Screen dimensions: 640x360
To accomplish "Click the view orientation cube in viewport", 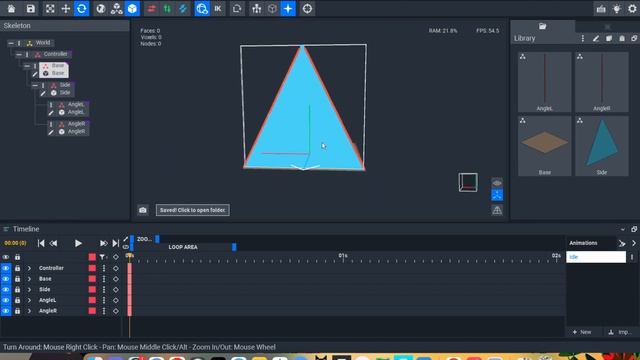I will (468, 182).
